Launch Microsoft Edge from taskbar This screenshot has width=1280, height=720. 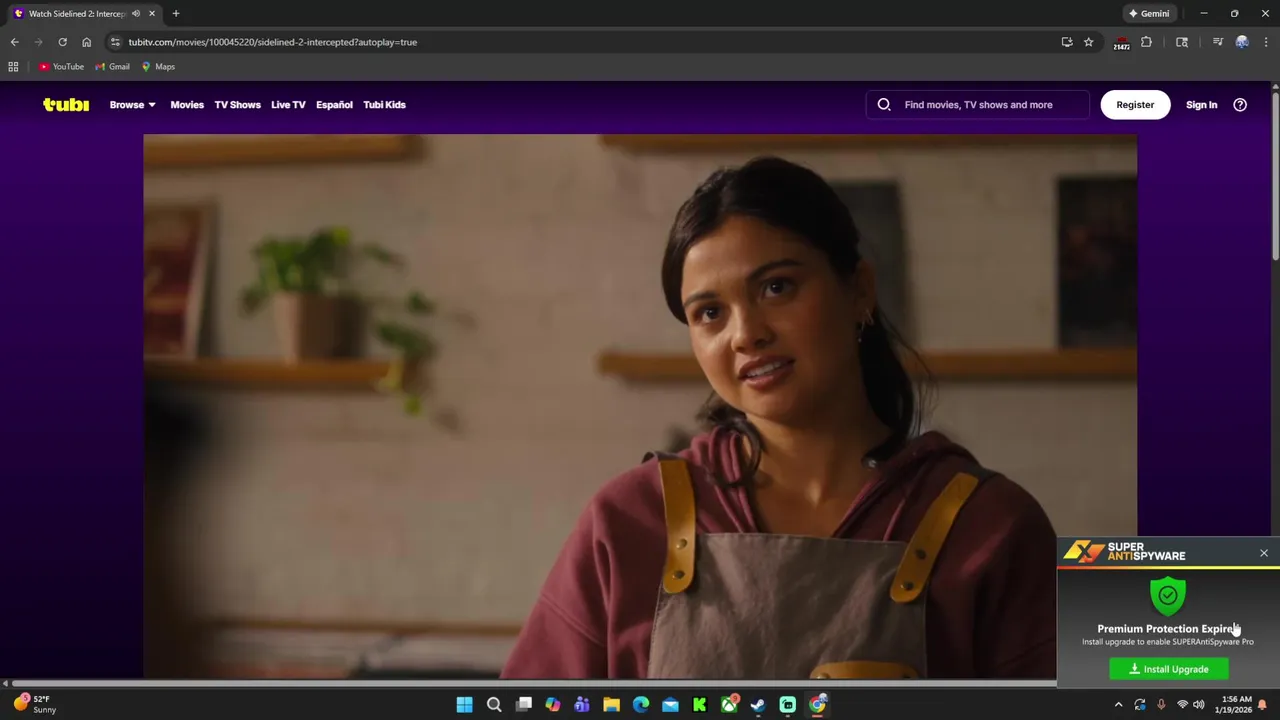[x=641, y=705]
